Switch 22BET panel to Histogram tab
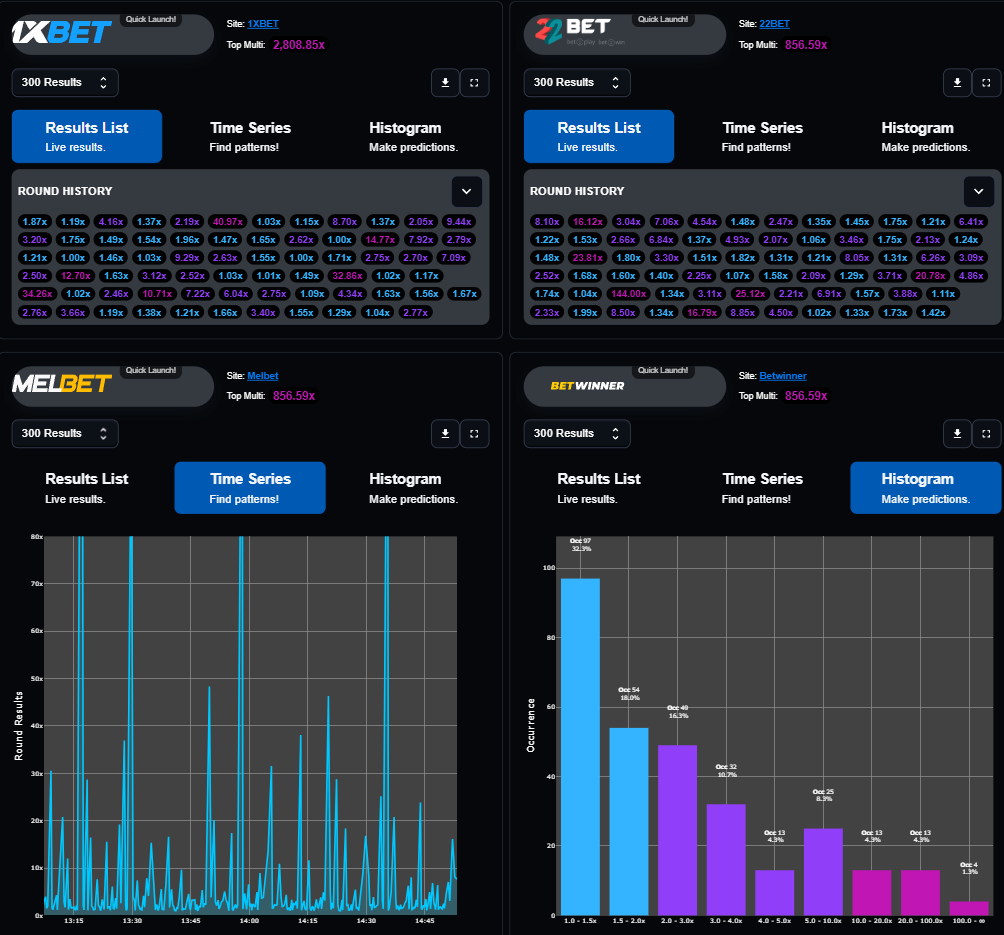Image resolution: width=1004 pixels, height=935 pixels. point(926,136)
